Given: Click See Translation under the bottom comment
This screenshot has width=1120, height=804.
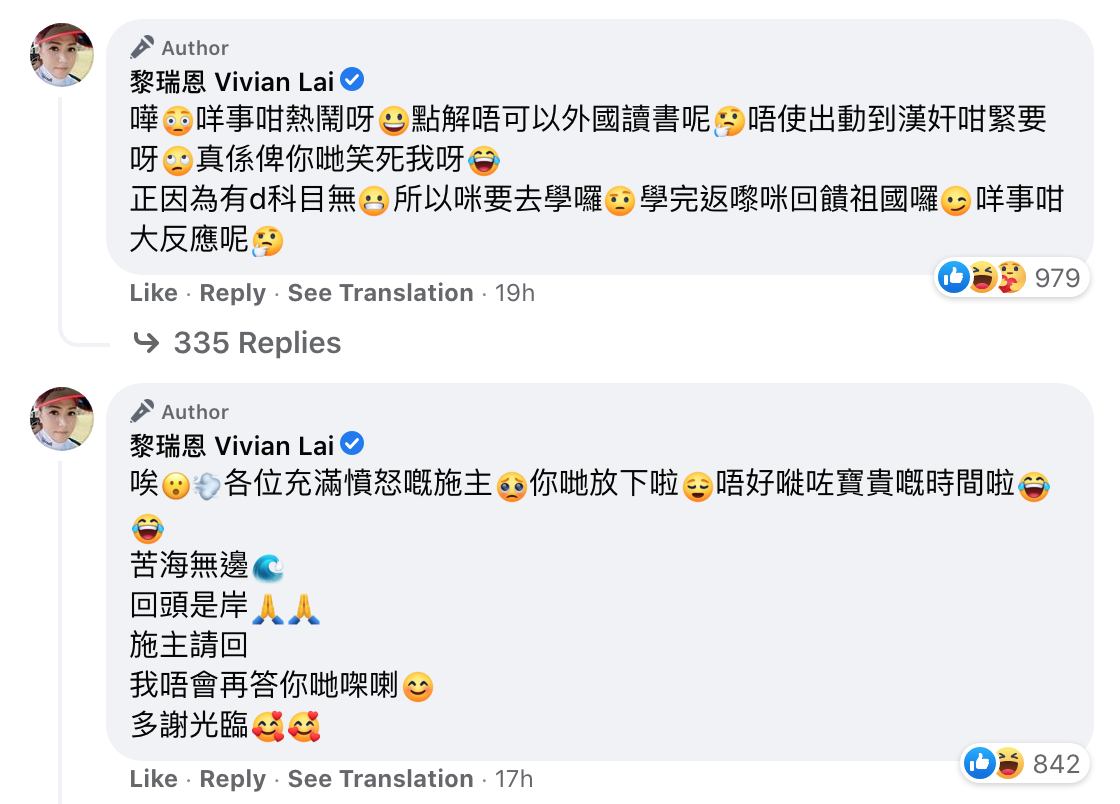Looking at the screenshot, I should coord(380,779).
